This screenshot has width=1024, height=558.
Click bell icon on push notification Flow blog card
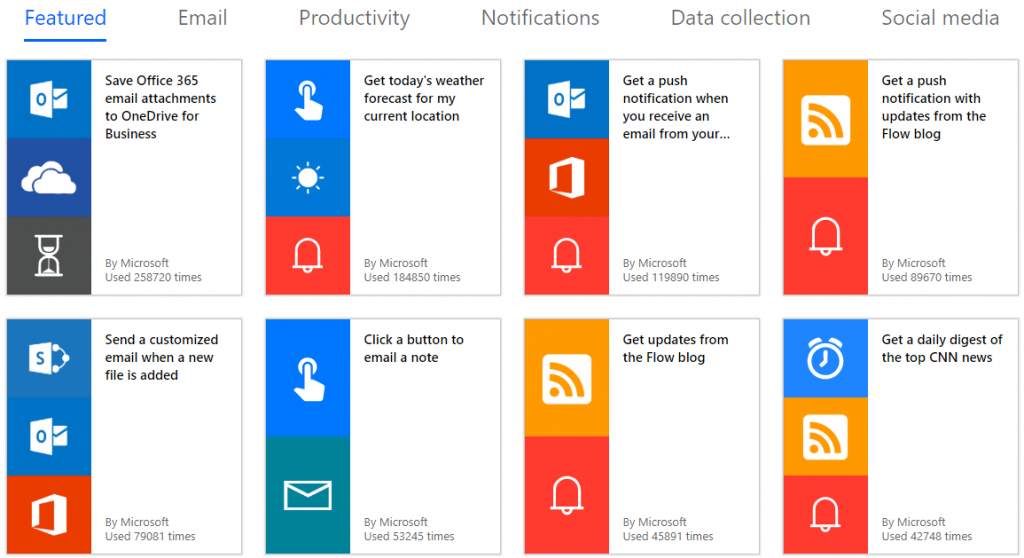point(825,236)
